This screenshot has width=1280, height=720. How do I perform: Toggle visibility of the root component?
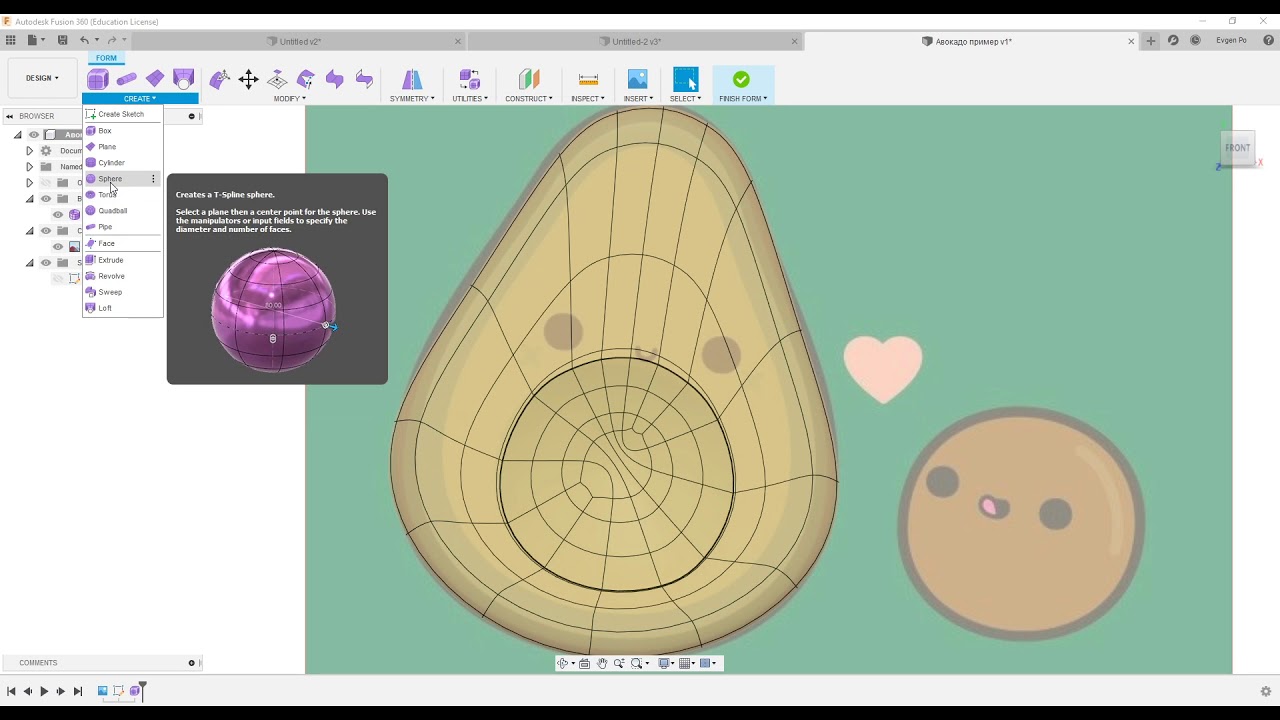point(34,135)
